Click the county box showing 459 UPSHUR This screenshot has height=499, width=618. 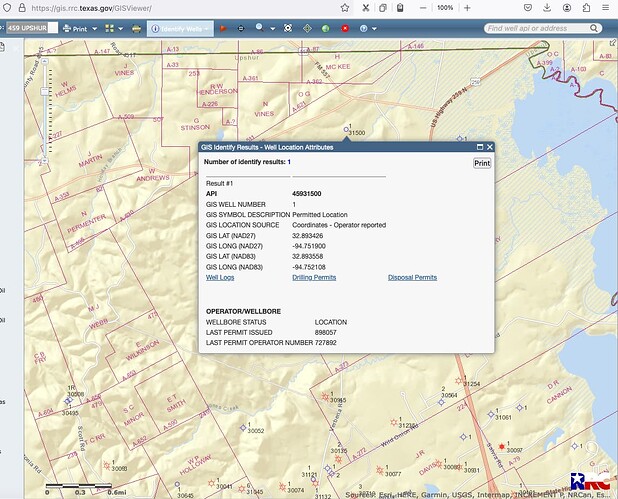click(32, 28)
